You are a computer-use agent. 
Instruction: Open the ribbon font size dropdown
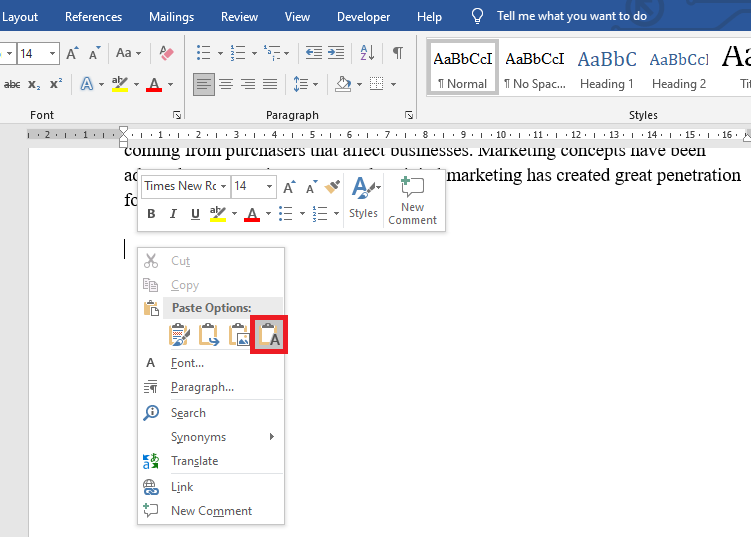[52, 53]
